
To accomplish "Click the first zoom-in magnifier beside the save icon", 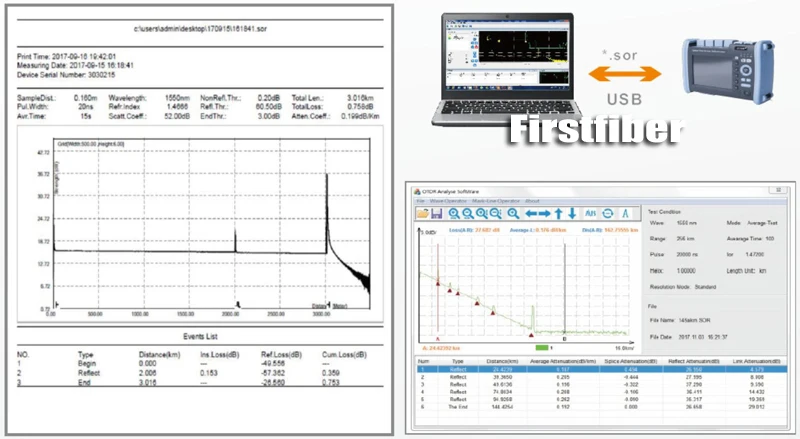I will 454,213.
